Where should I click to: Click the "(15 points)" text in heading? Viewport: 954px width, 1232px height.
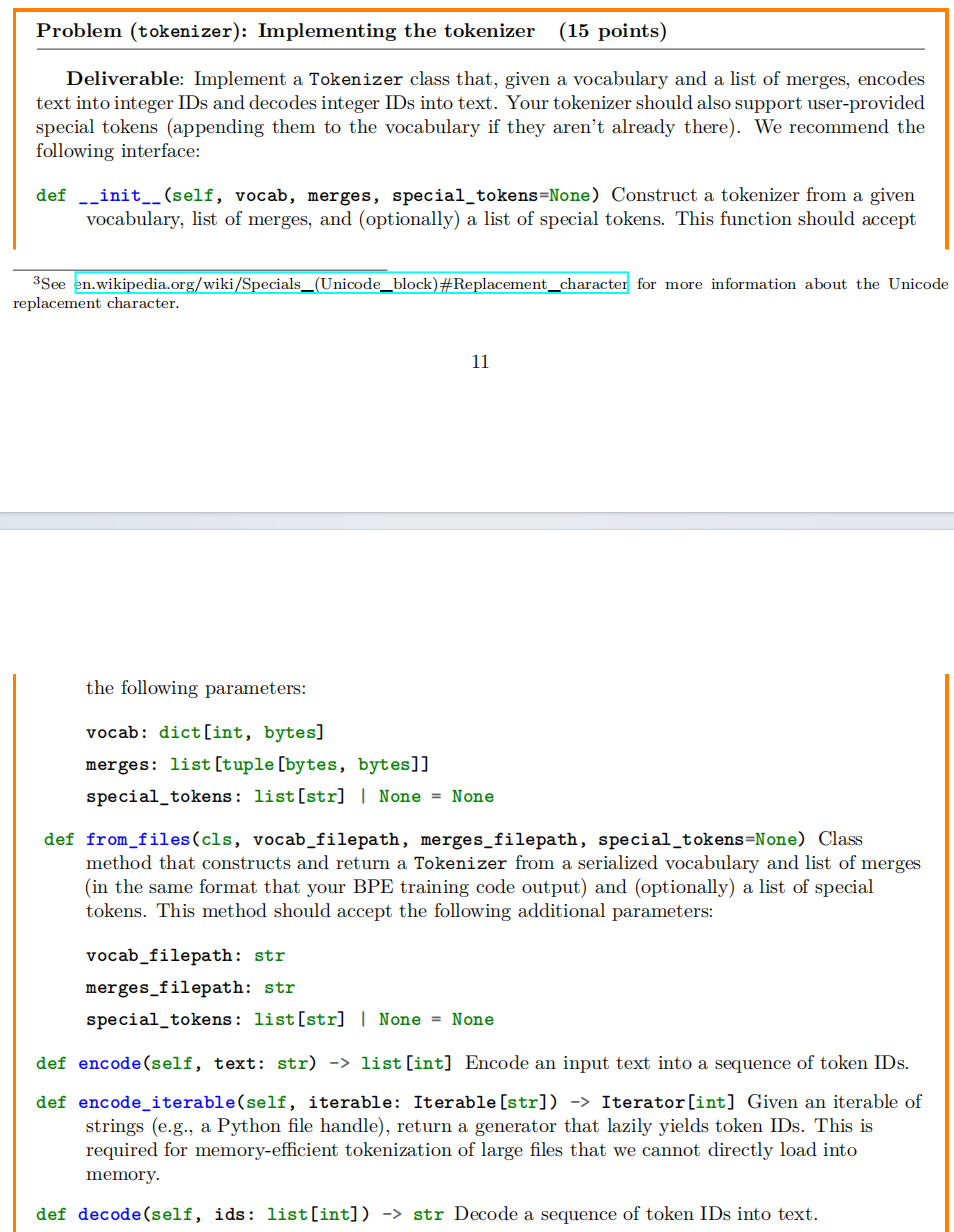tap(613, 31)
